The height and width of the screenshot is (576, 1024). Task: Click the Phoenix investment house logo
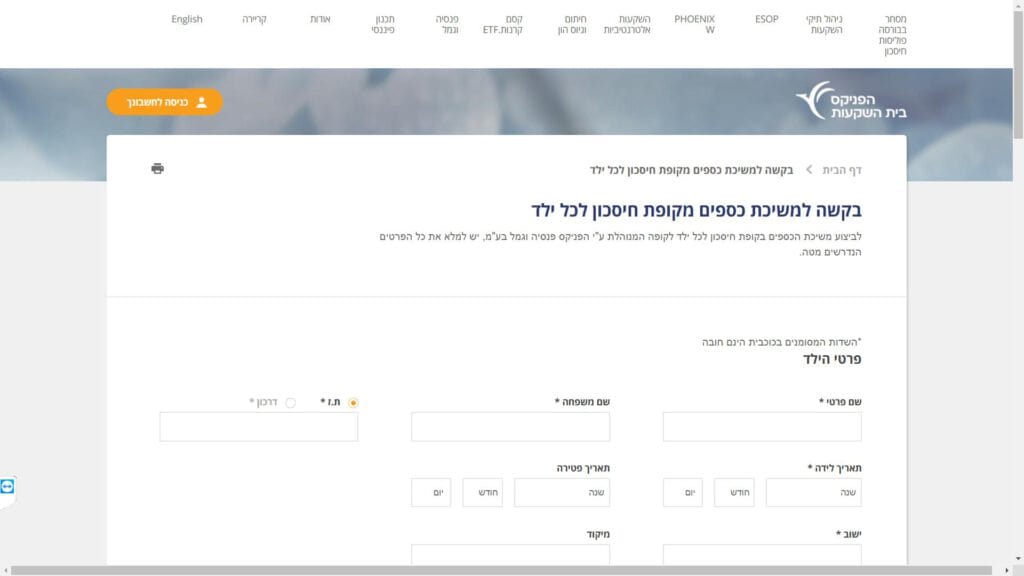point(850,101)
